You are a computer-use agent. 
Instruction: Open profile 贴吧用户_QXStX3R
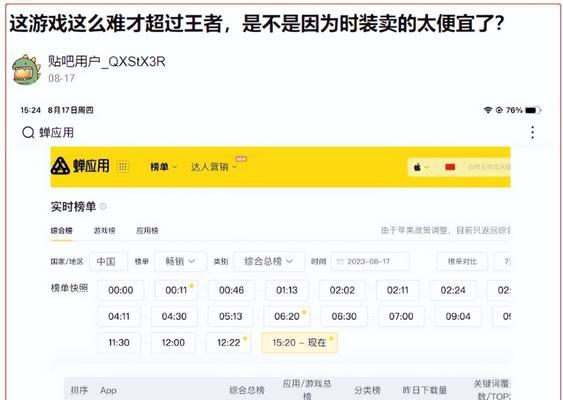107,62
